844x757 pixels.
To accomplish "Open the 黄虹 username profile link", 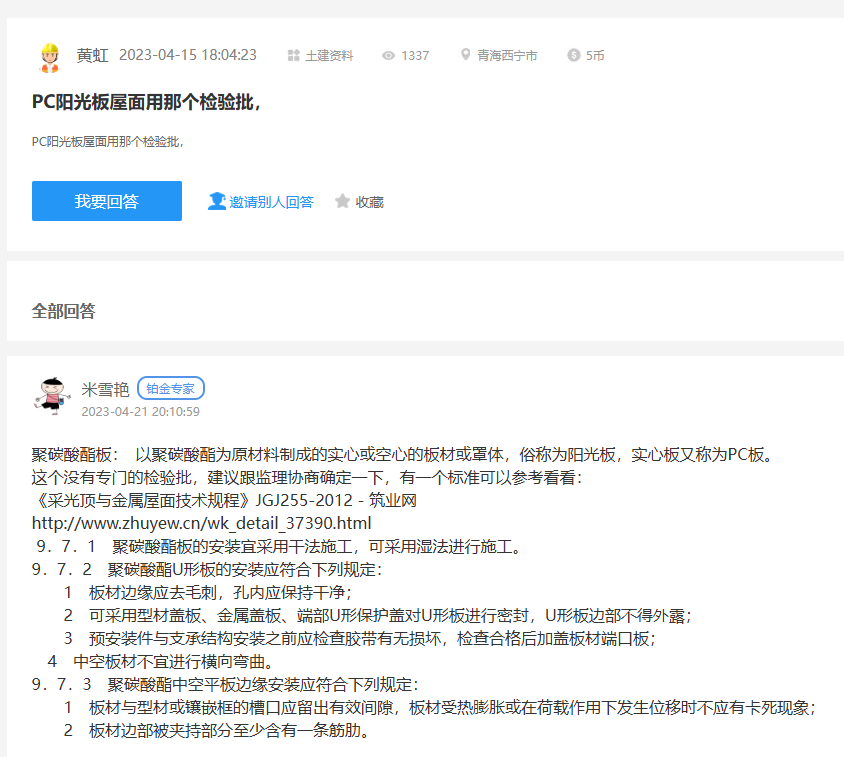I will pos(92,55).
